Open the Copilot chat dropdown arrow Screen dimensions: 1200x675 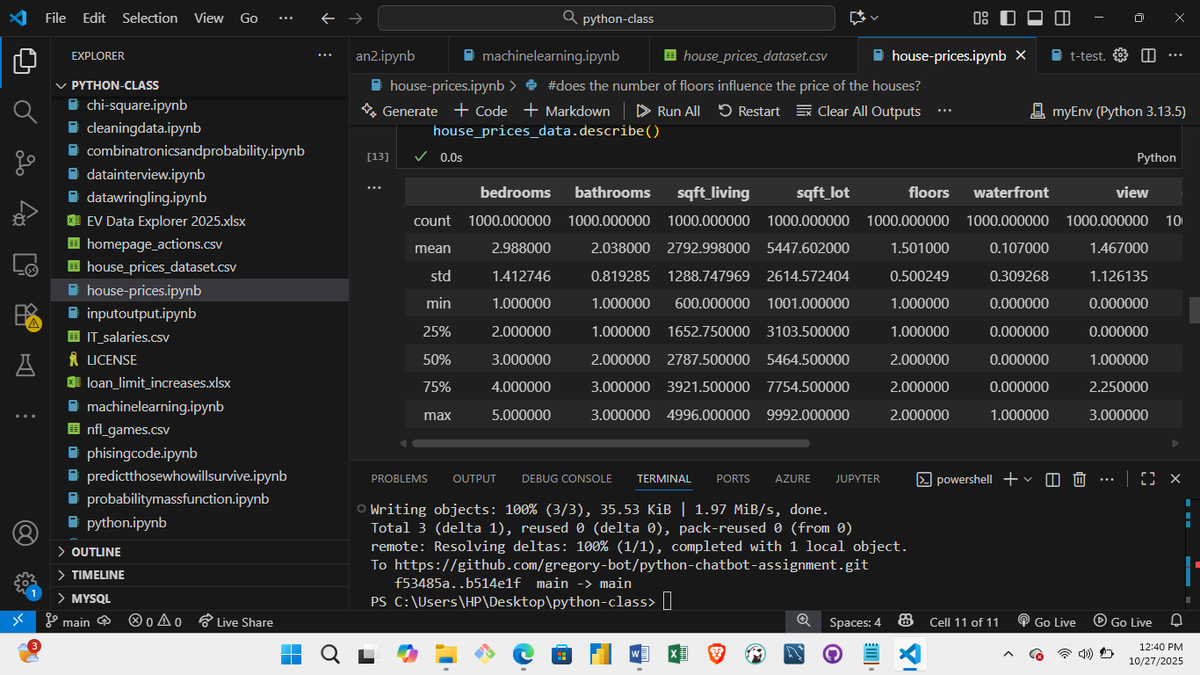coord(875,18)
